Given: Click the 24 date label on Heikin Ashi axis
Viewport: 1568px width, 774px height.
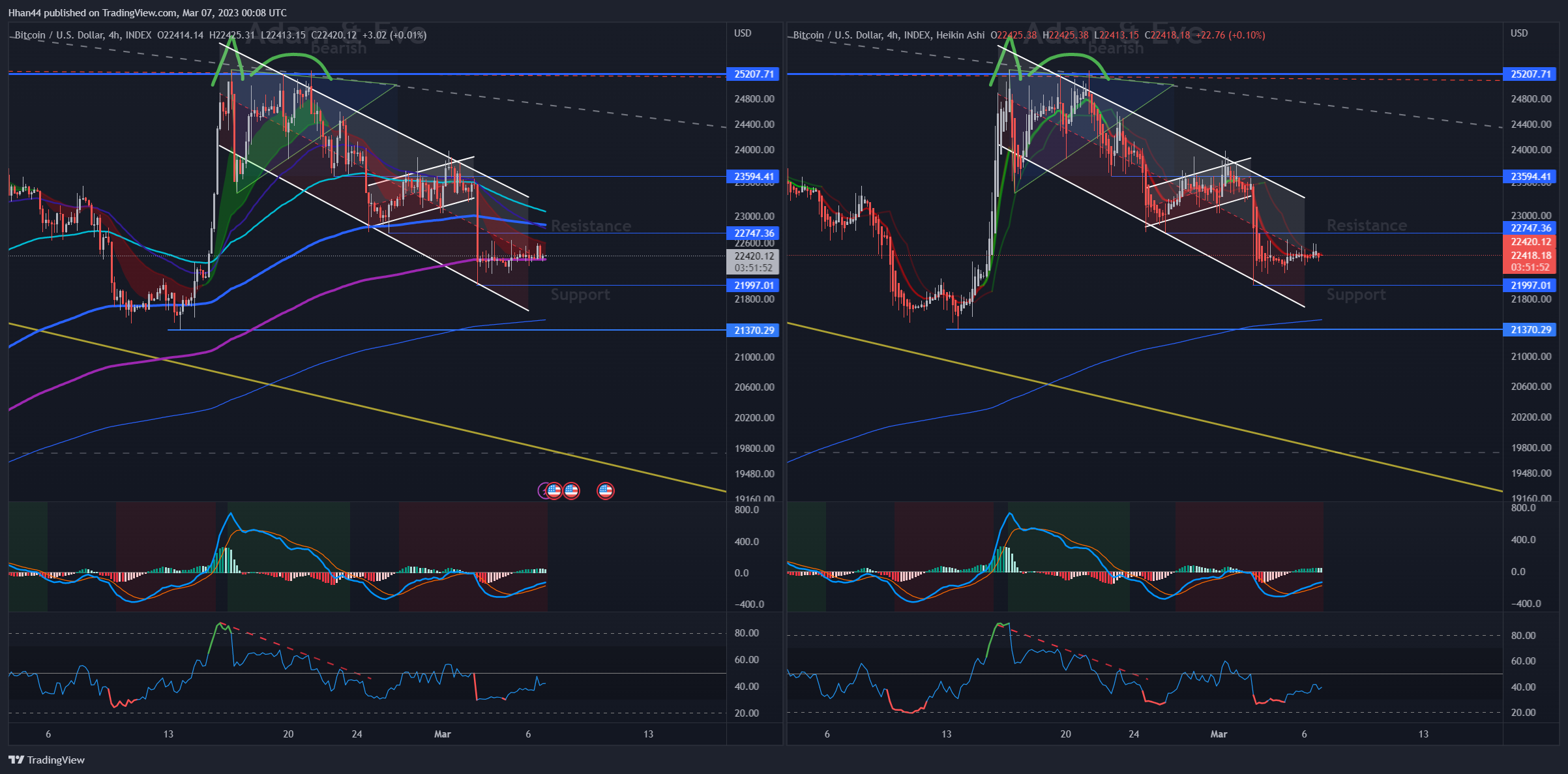Looking at the screenshot, I should tap(1134, 734).
